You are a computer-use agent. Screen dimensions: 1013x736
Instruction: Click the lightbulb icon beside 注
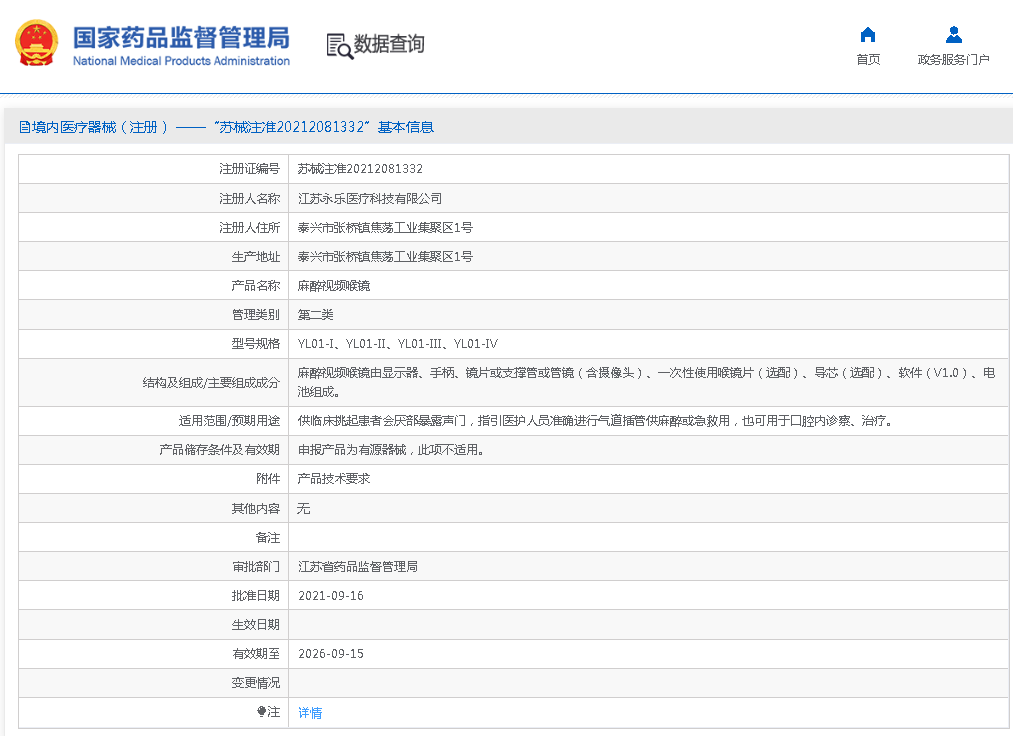pos(262,712)
